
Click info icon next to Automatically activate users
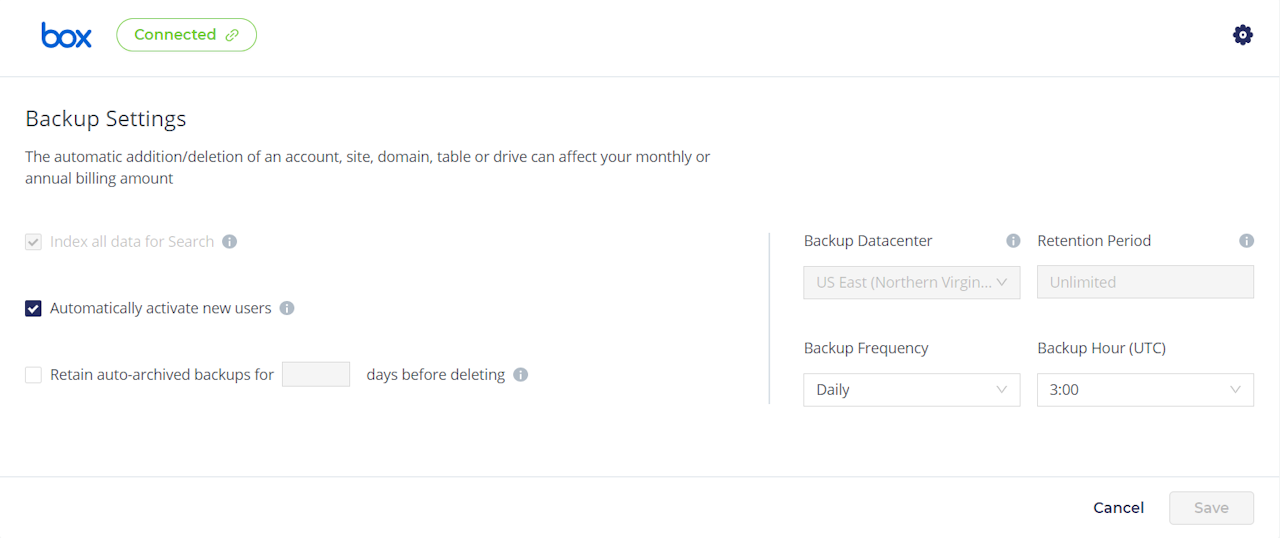pos(287,308)
